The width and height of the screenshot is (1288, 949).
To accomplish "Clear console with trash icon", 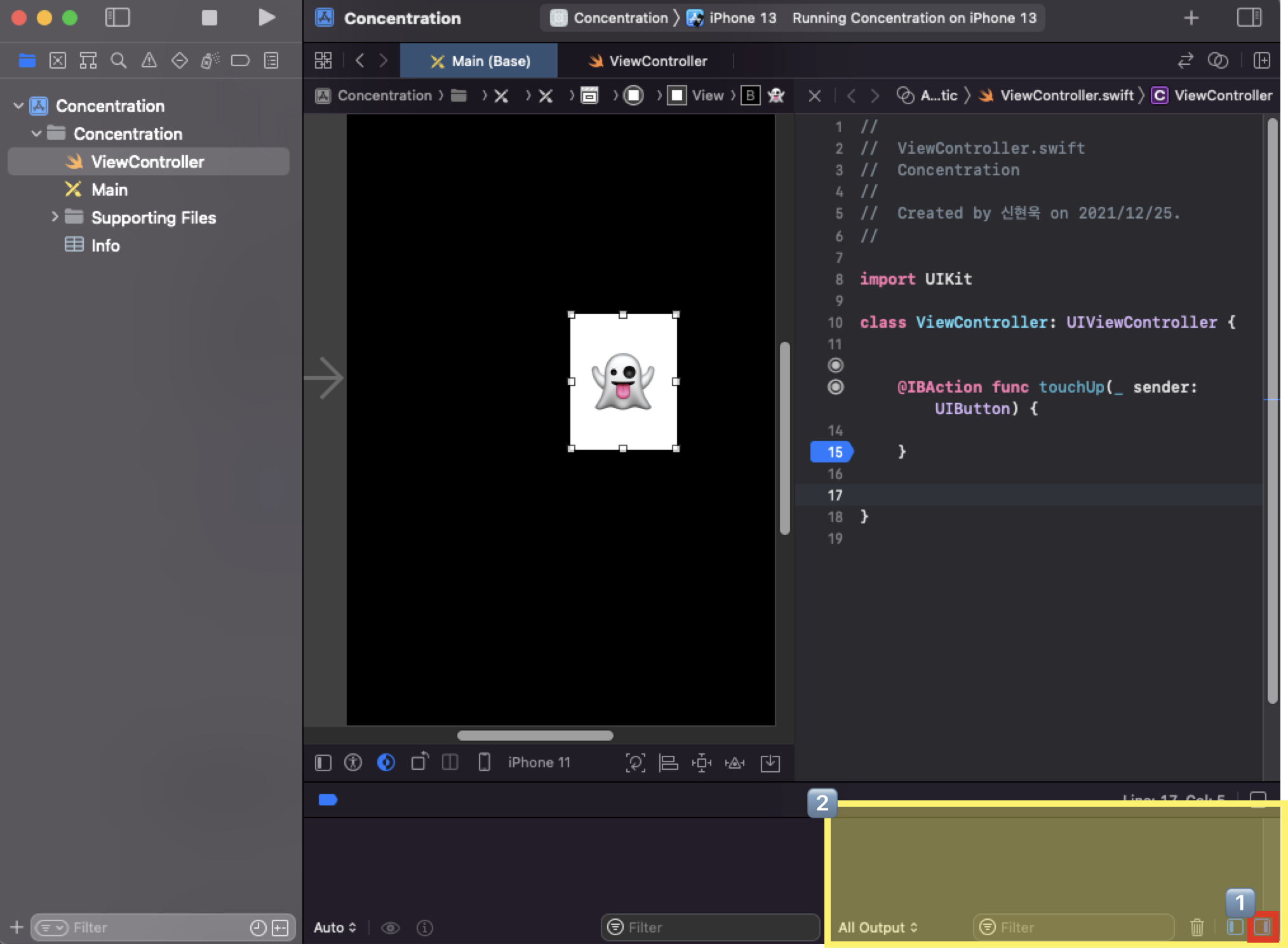I will coord(1197,927).
